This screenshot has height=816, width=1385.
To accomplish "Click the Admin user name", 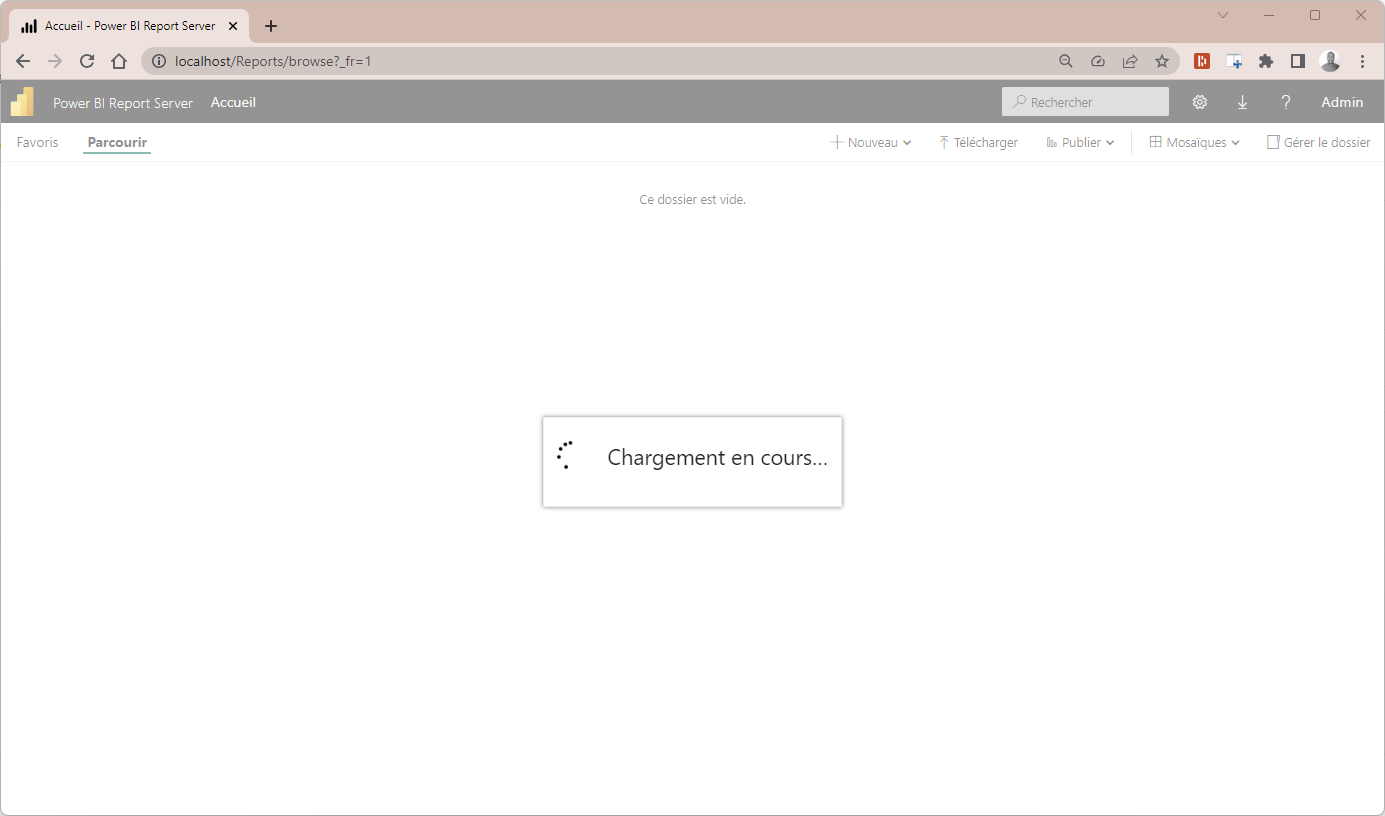I will click(x=1342, y=102).
